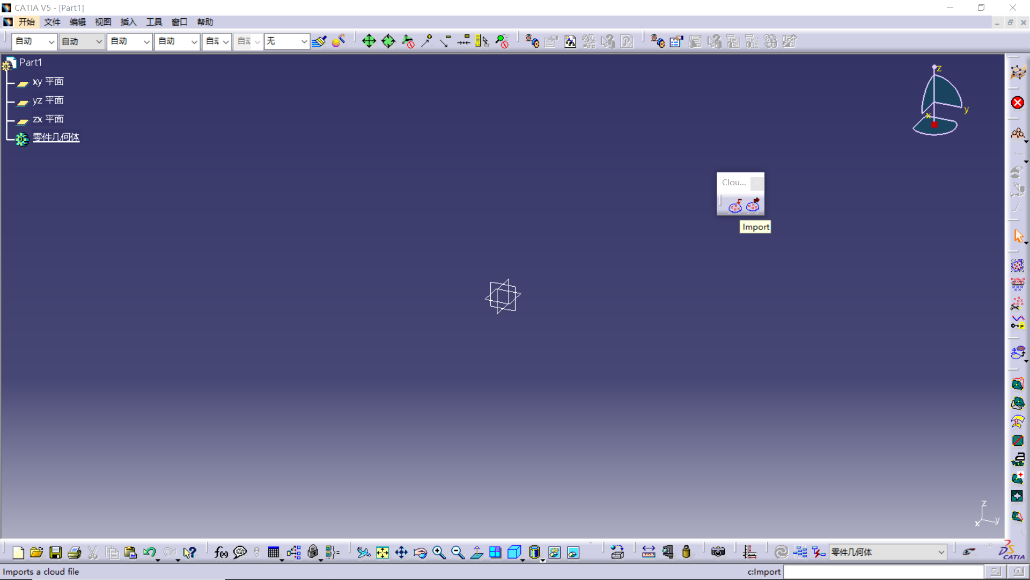
Task: Click the Import cloud file icon
Action: (735, 206)
